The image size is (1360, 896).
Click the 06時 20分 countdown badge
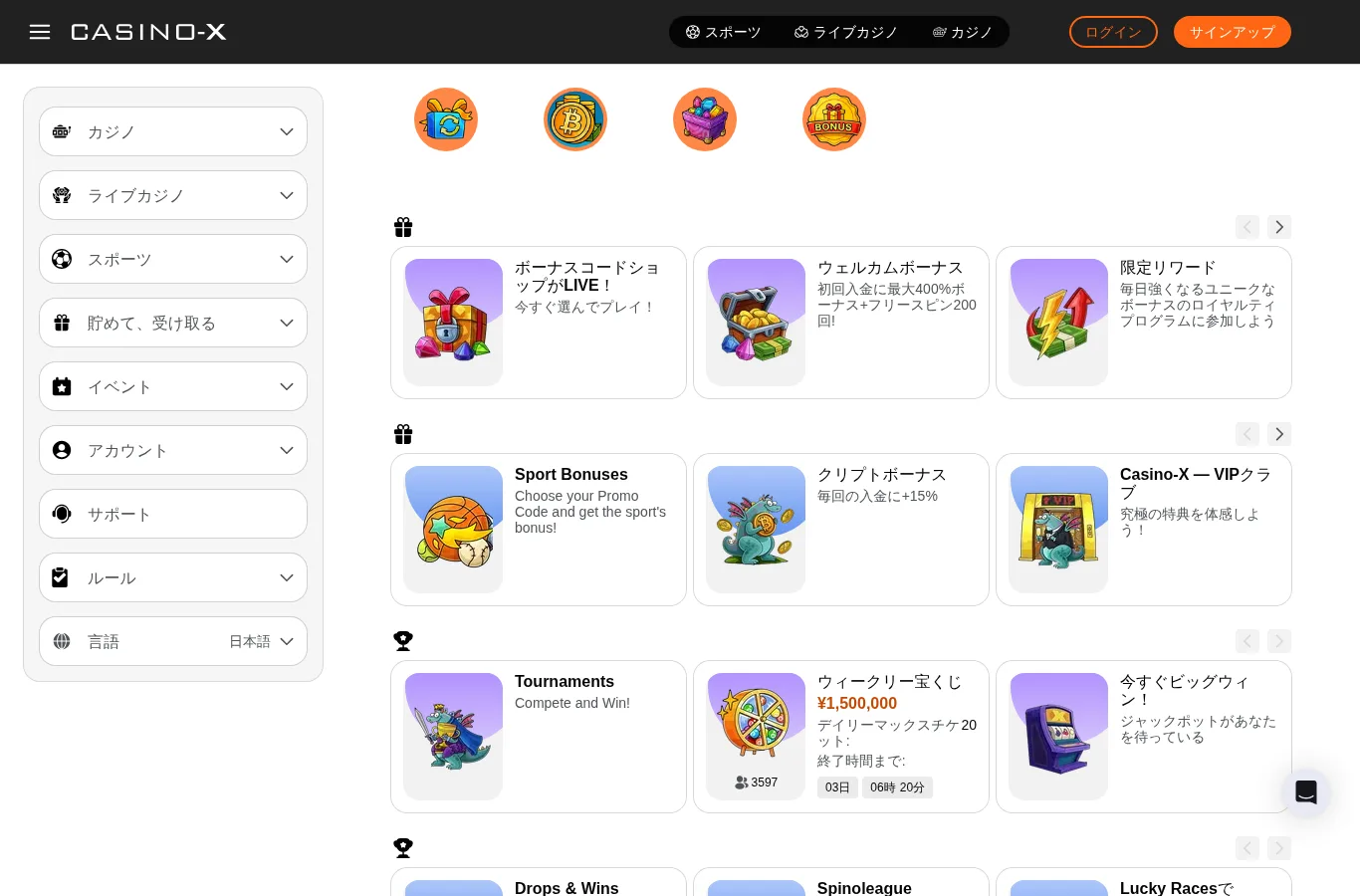897,787
